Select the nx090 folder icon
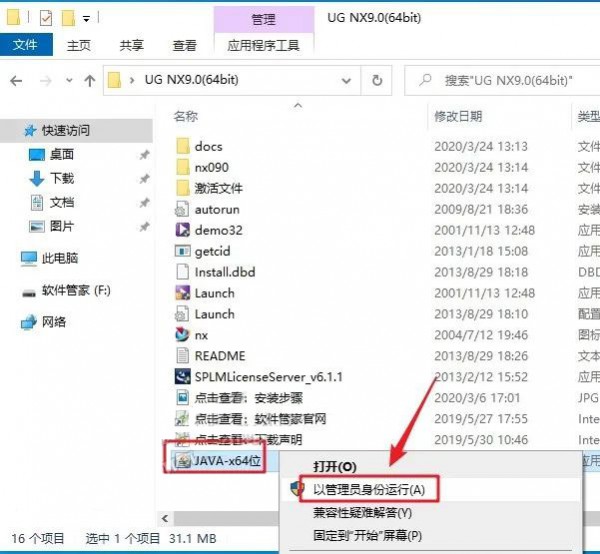Screen dimensions: 600x554 coord(183,167)
